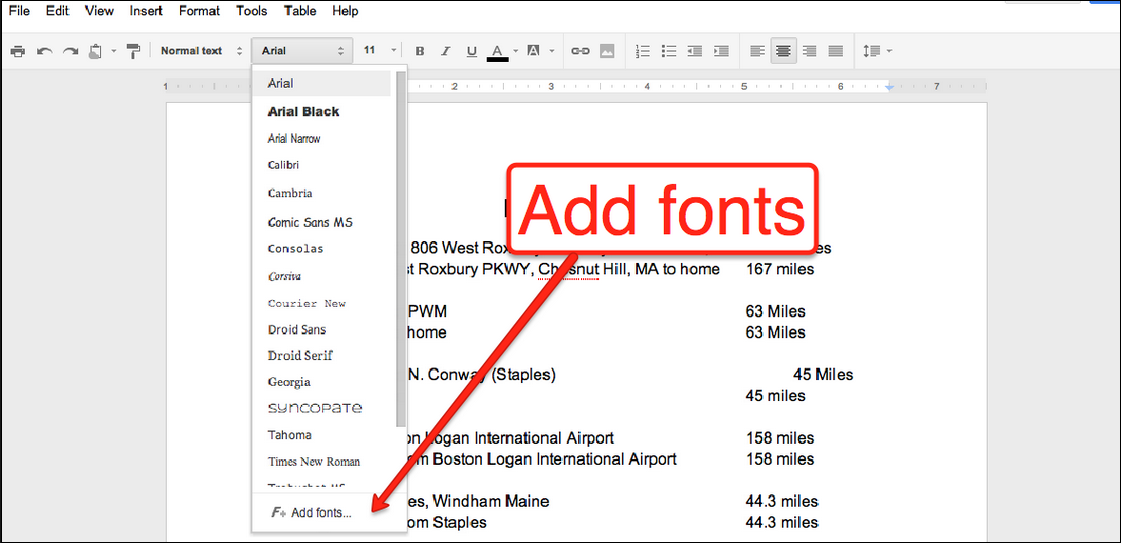Image resolution: width=1121 pixels, height=543 pixels.
Task: Open the font size 11 dropdown
Action: coord(379,51)
